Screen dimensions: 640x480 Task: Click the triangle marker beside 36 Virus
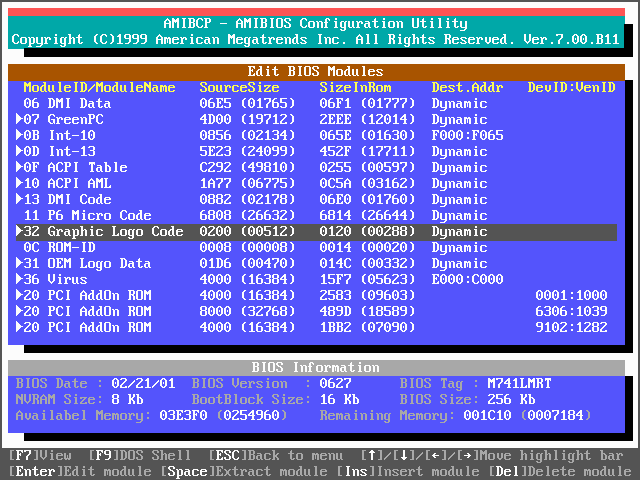19,279
